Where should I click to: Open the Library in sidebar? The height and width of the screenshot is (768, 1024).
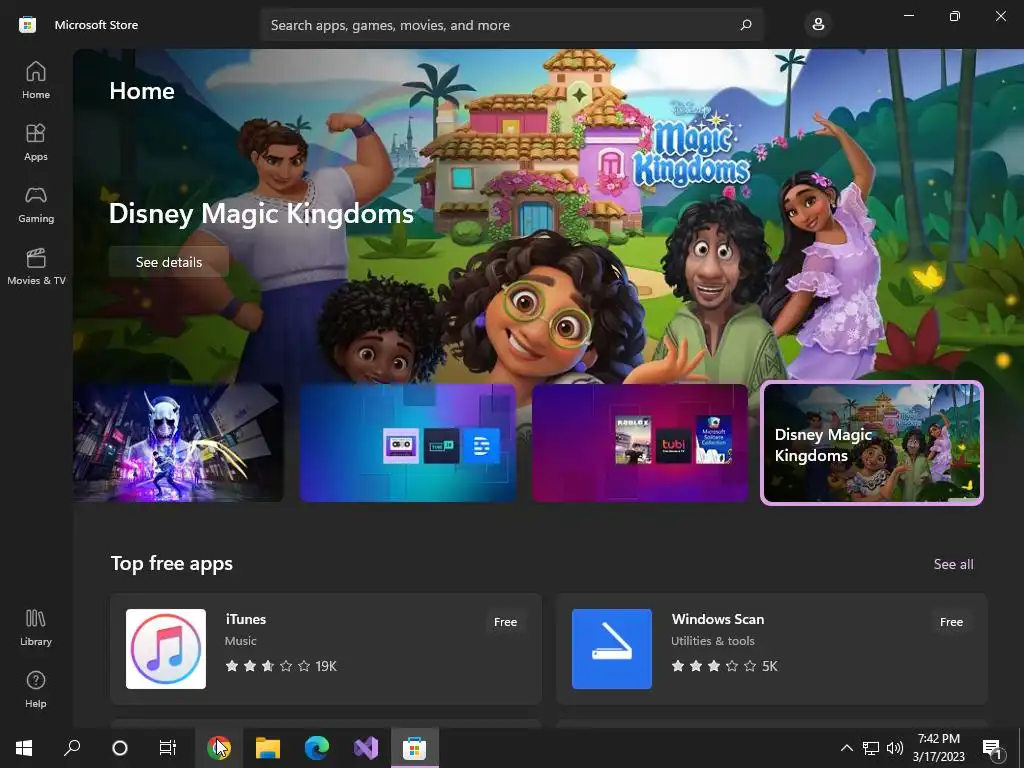(x=36, y=627)
